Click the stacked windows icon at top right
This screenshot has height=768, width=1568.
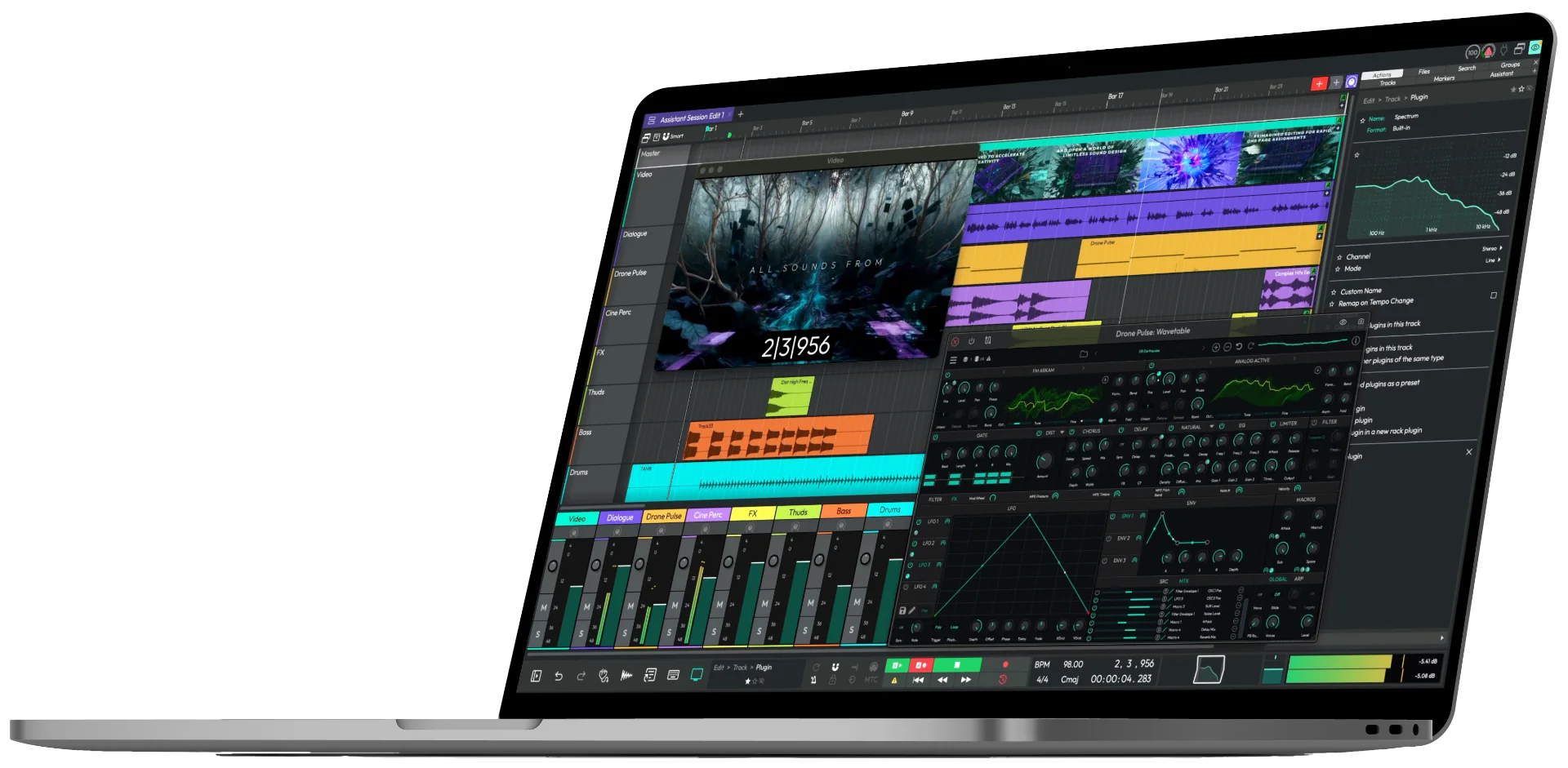1519,49
